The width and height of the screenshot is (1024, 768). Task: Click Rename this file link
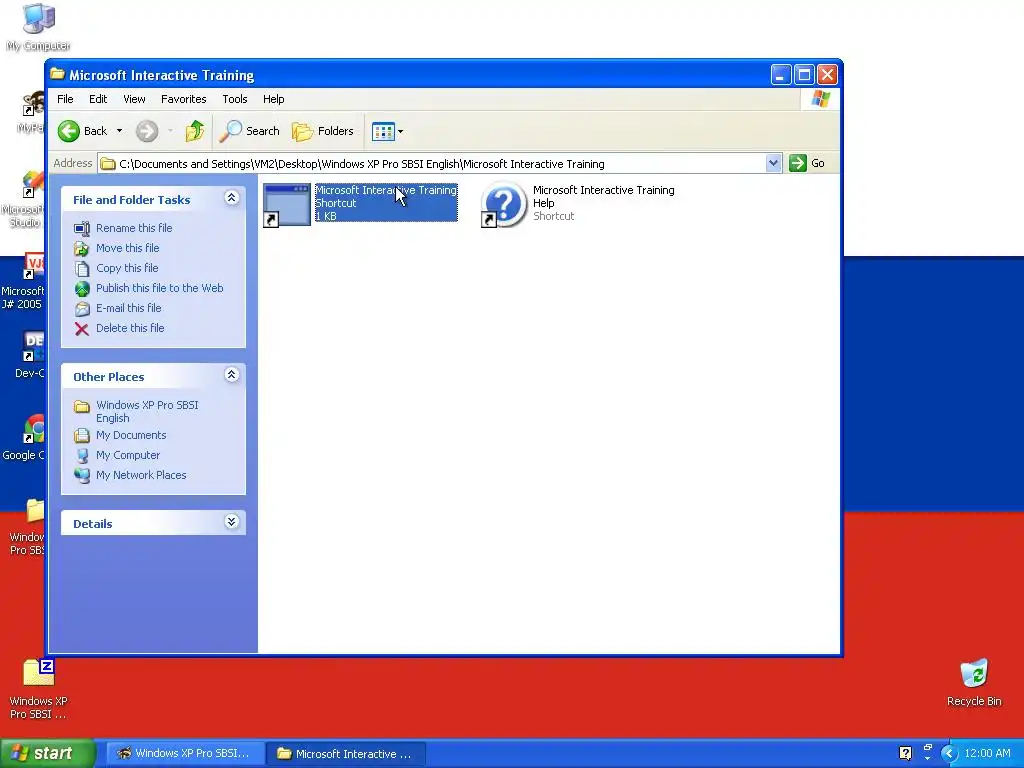134,228
